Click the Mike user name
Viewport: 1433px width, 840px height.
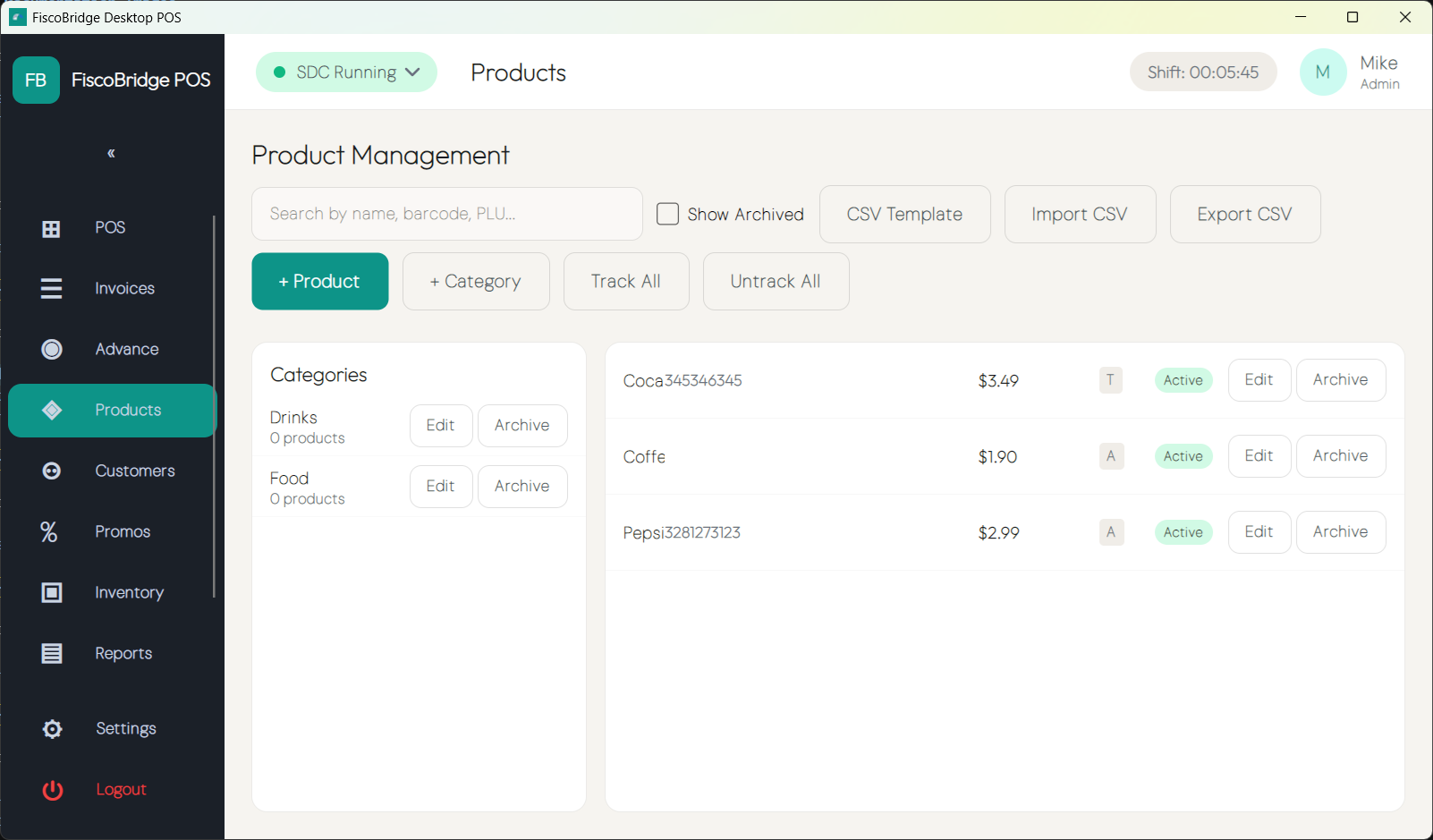[x=1378, y=63]
